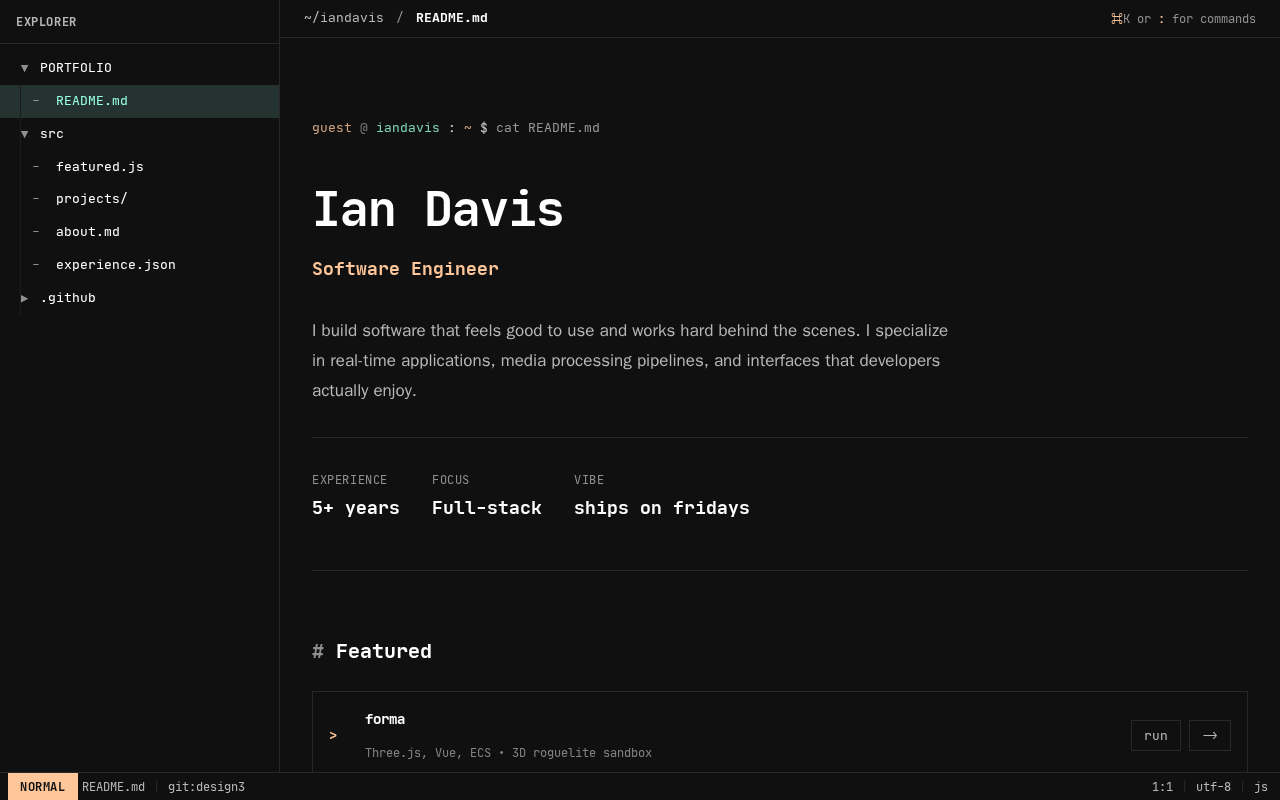Viewport: 1280px width, 800px height.
Task: Expand the .github folder arrow
Action: (25, 298)
